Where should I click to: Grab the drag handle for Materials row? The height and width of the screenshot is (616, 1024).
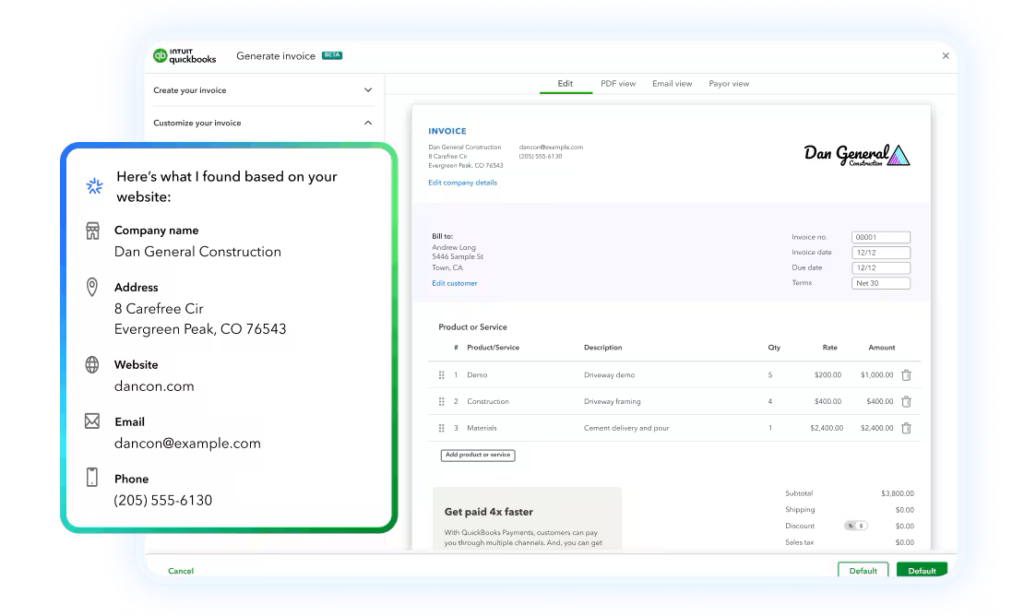tap(441, 429)
